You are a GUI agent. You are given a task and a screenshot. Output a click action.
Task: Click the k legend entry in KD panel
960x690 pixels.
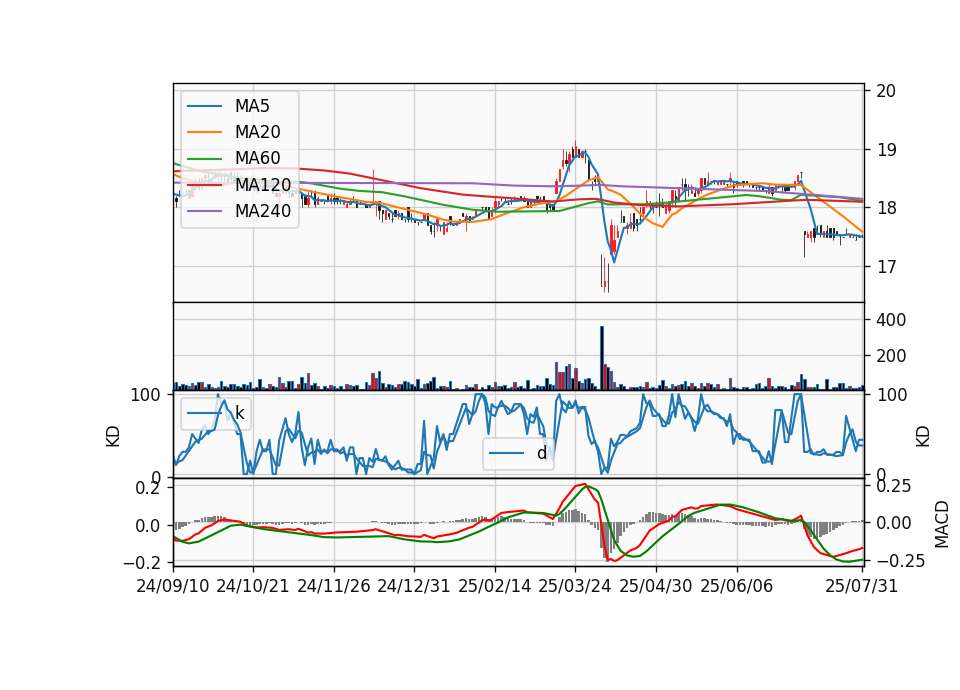pyautogui.click(x=216, y=413)
